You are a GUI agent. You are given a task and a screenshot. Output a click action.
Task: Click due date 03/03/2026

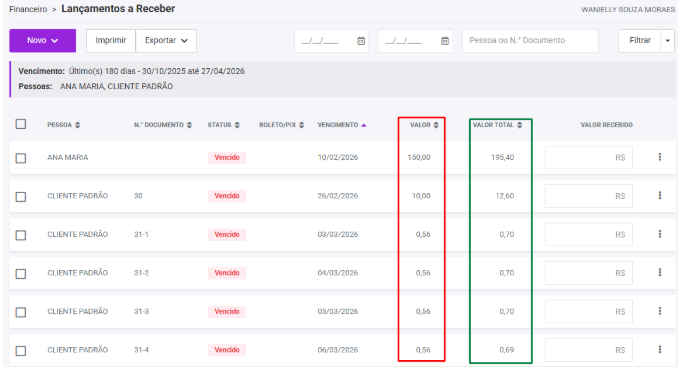[x=338, y=234]
